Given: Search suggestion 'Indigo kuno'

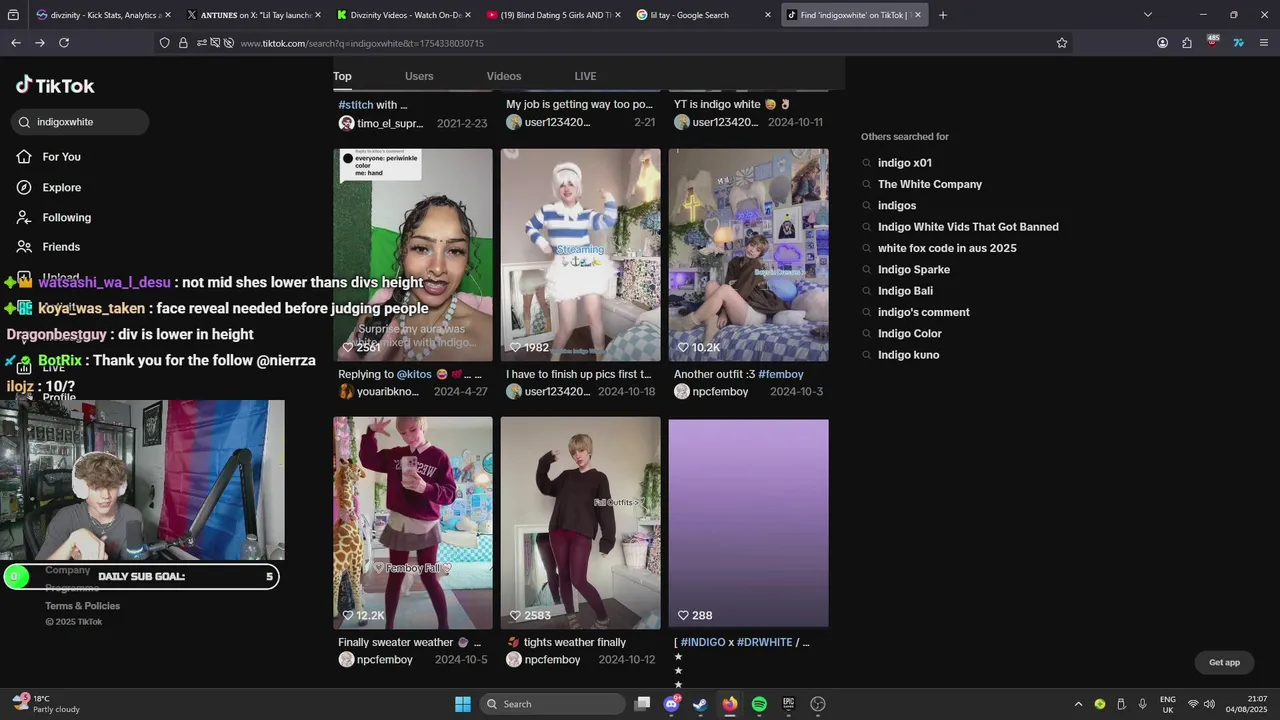Looking at the screenshot, I should 908,355.
